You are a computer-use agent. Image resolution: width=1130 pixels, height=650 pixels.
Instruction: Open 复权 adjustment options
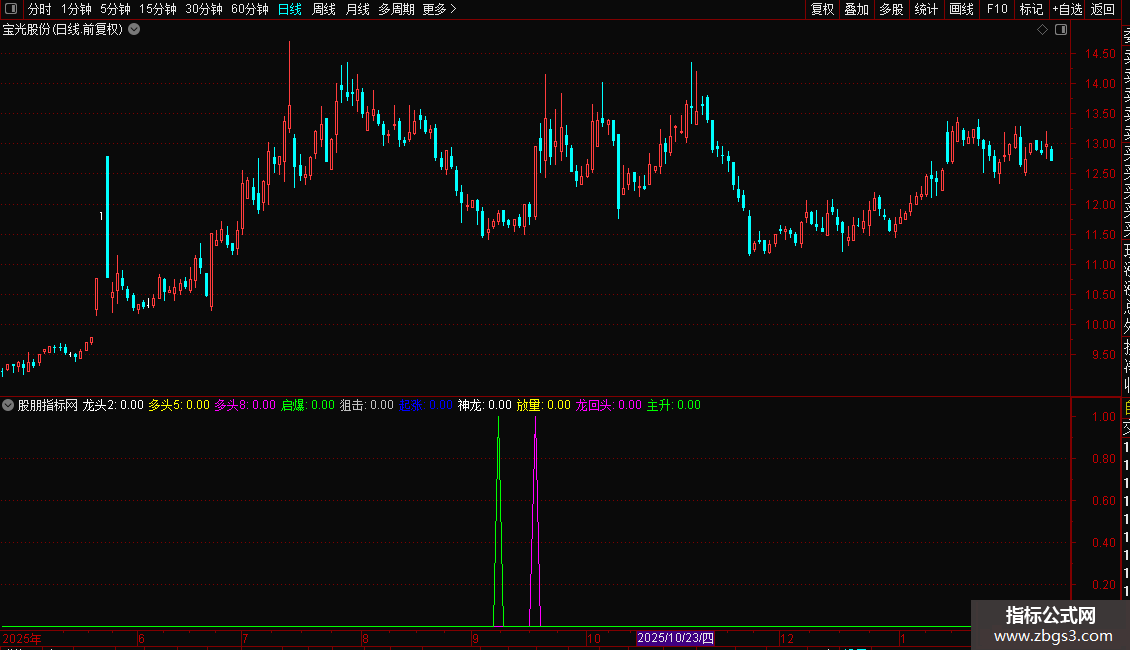(822, 9)
